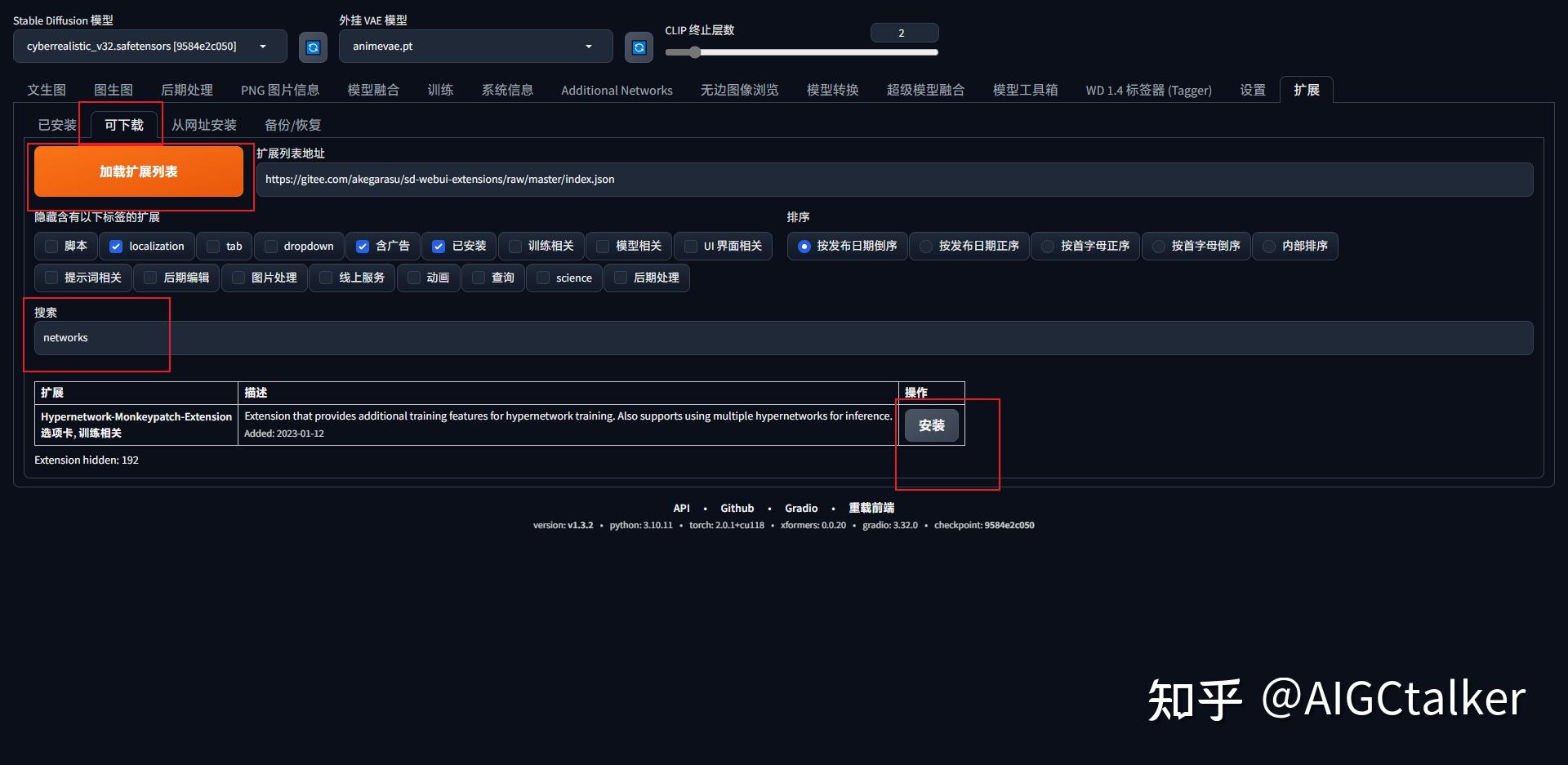Check the science filter checkbox
The height and width of the screenshot is (765, 1568).
pyautogui.click(x=542, y=278)
